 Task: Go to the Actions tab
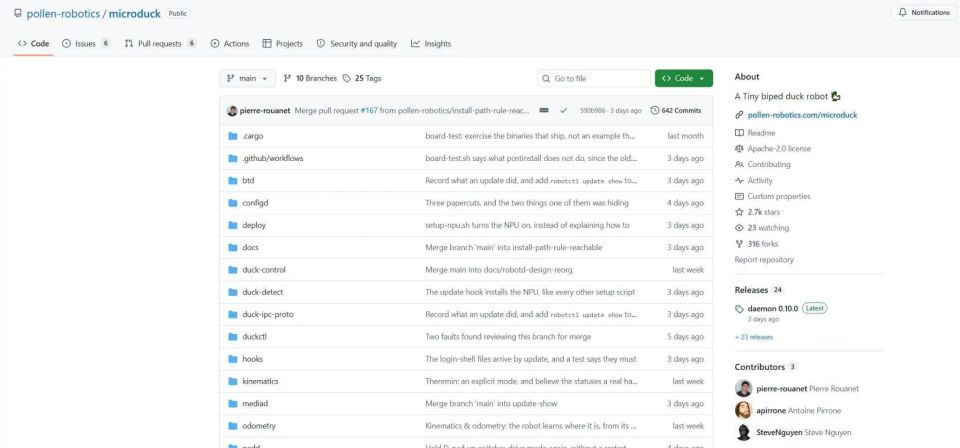(230, 43)
